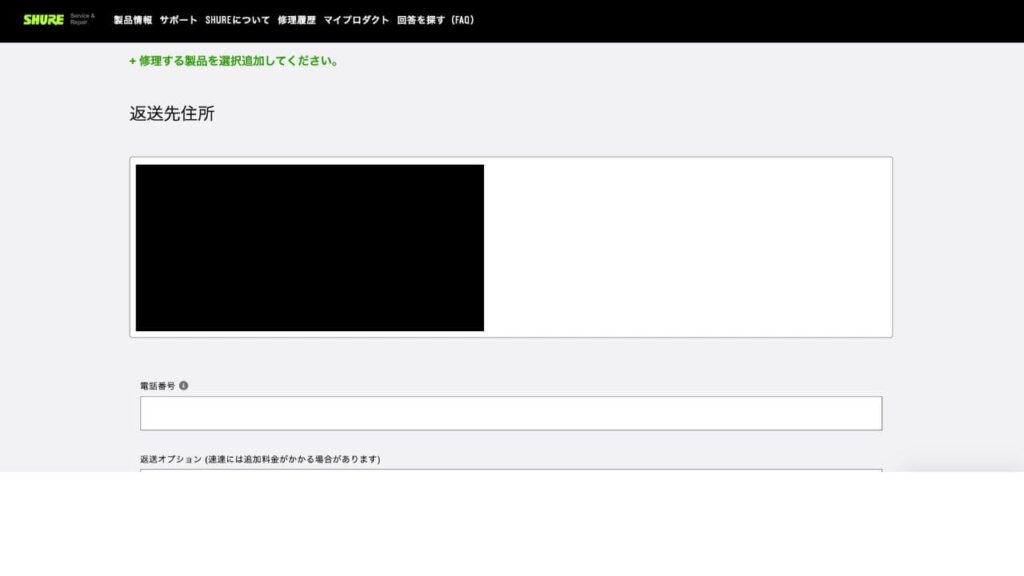1024x576 pixels.
Task: Select the redacted return address block
Action: (x=310, y=248)
